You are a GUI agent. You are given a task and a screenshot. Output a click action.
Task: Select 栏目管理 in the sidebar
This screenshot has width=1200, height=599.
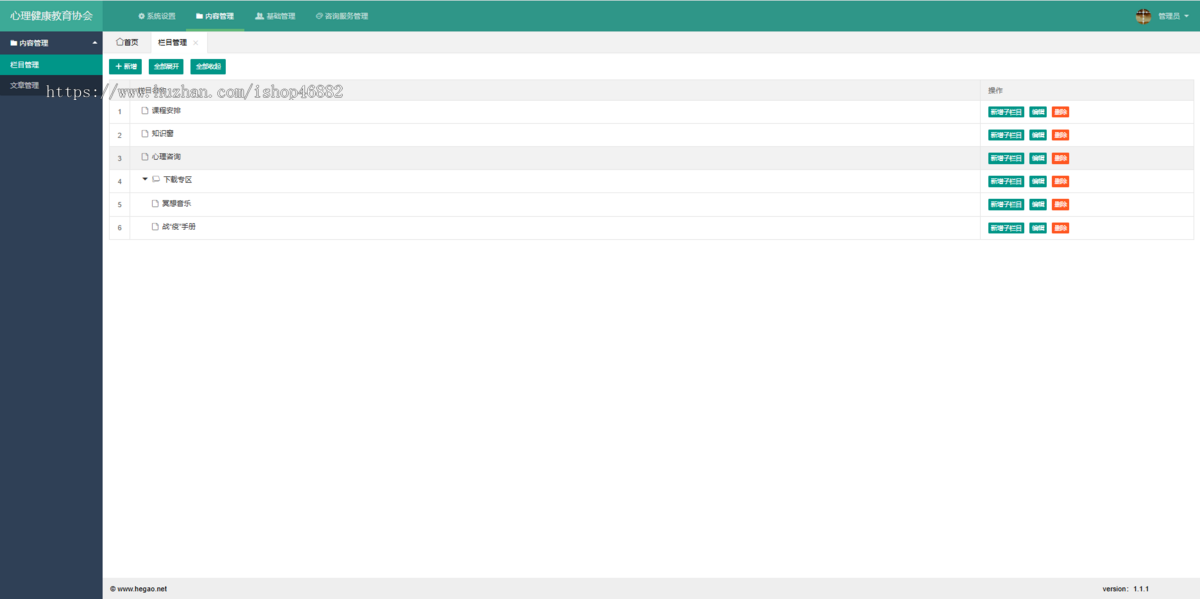(x=51, y=64)
